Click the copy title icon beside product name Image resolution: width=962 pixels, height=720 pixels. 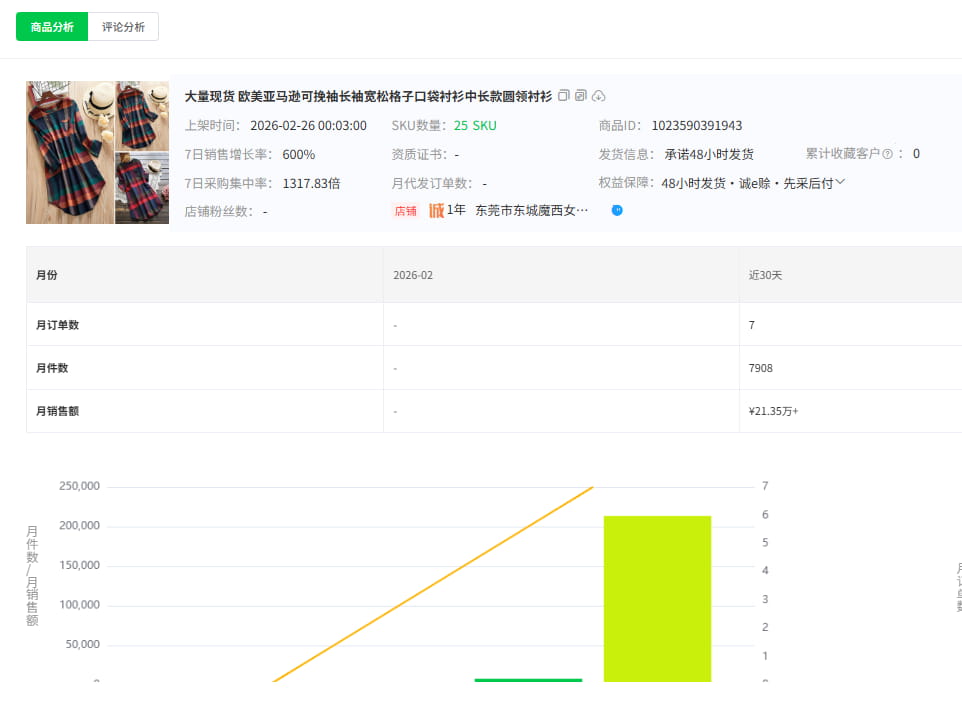[563, 95]
